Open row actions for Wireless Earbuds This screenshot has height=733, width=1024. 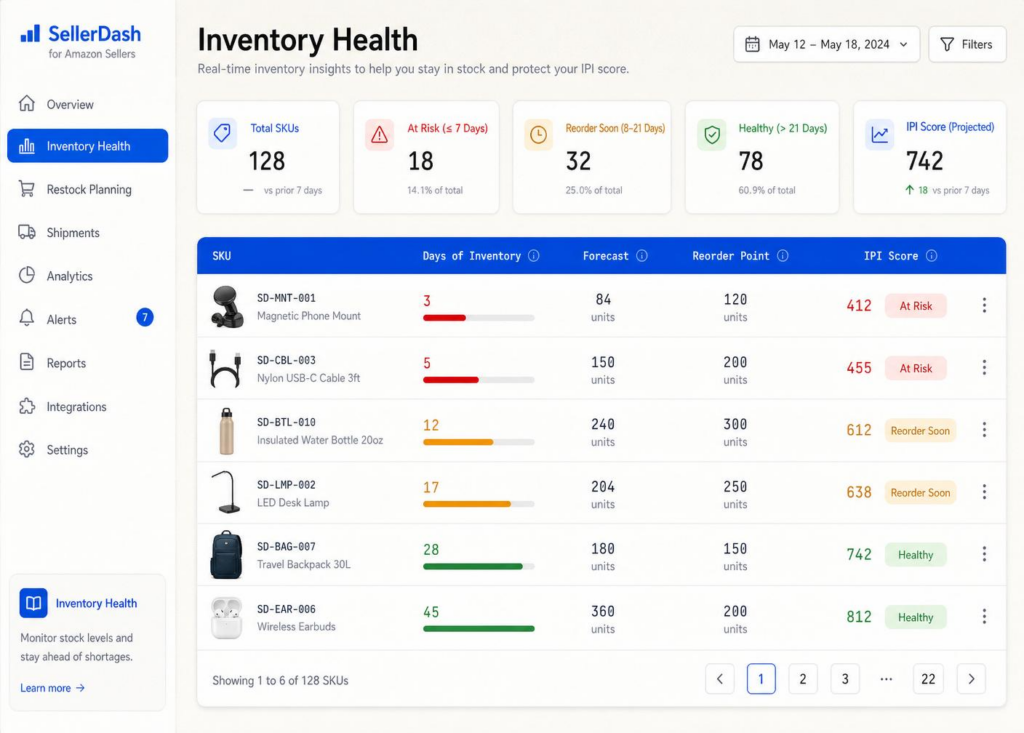(984, 616)
